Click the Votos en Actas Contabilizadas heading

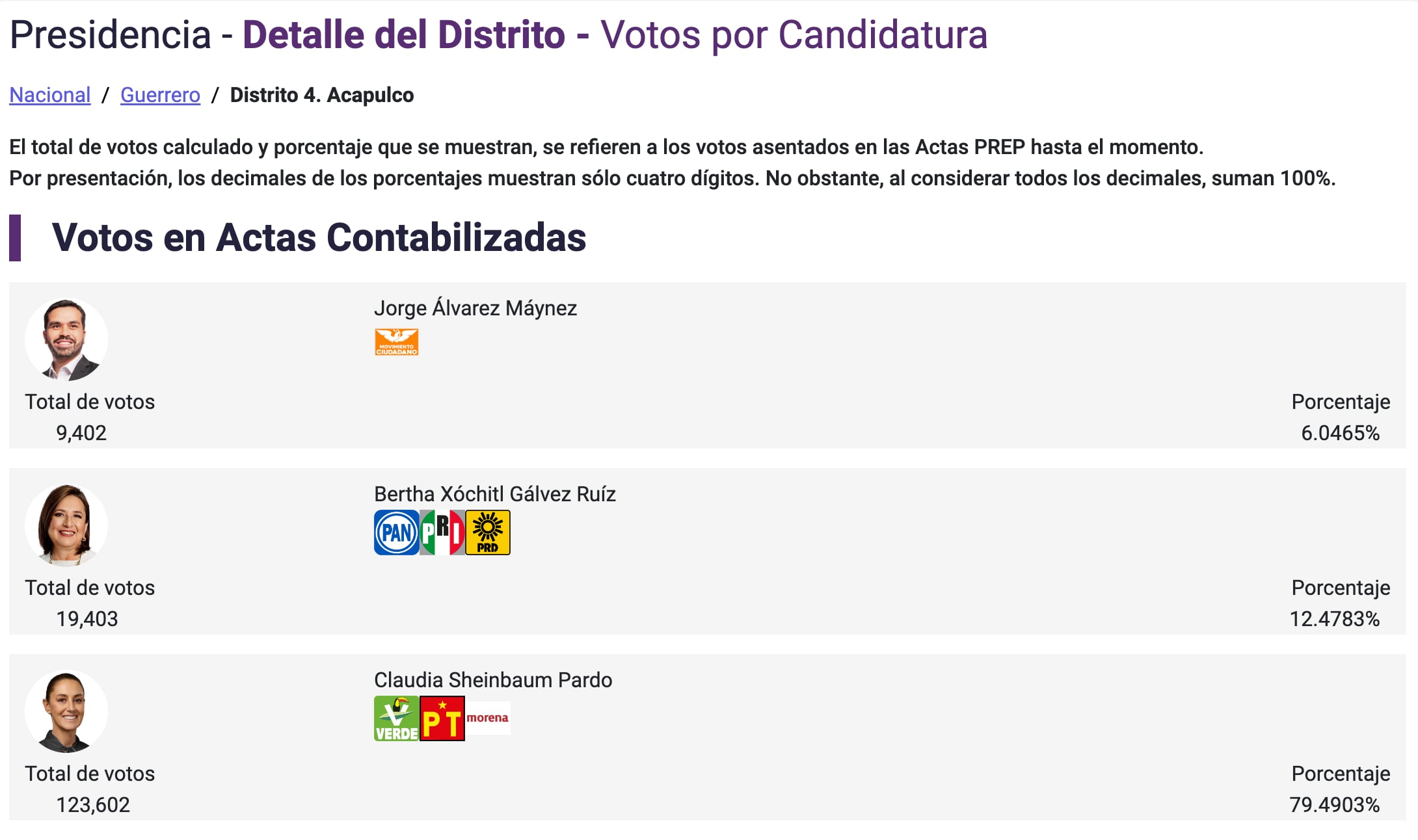(x=319, y=237)
